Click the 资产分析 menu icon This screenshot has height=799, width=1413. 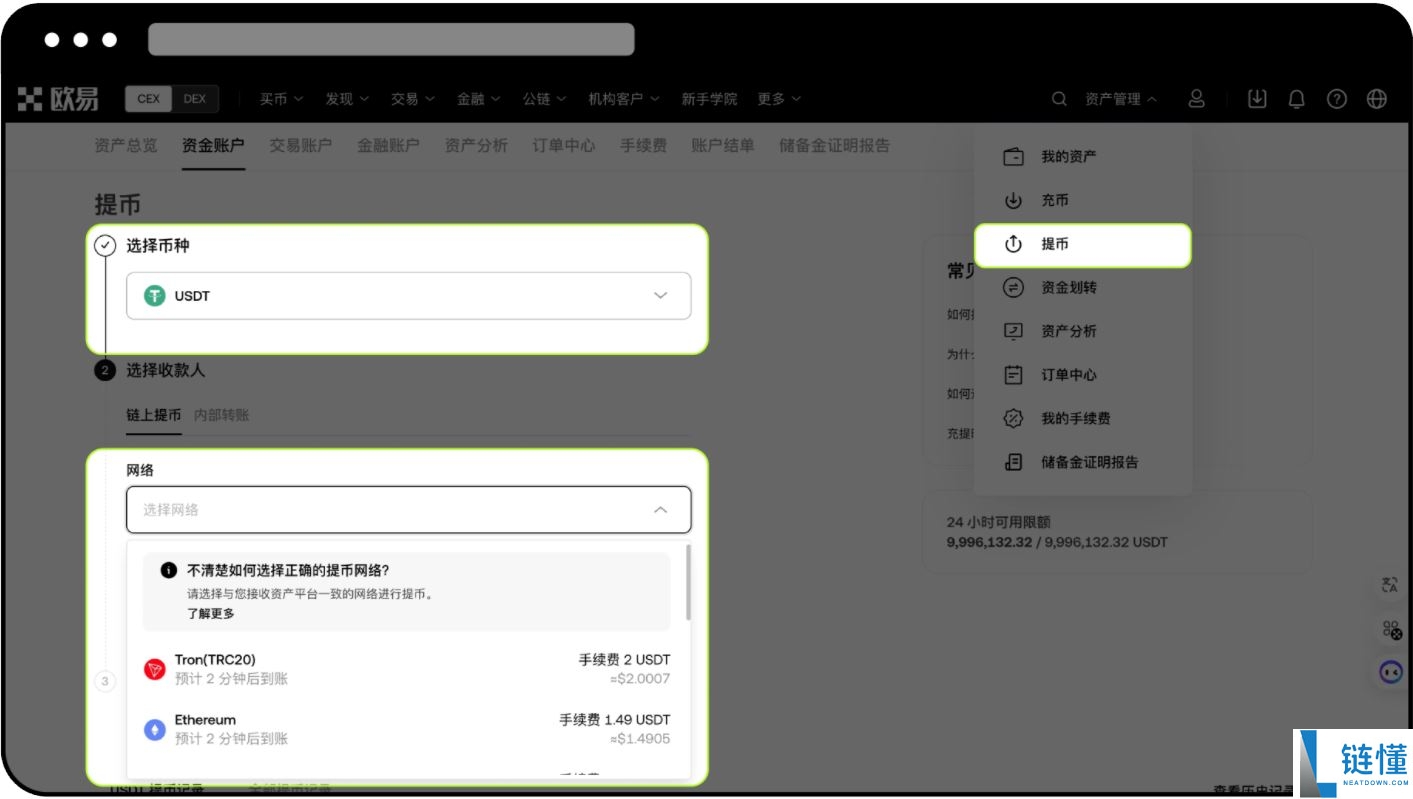(1013, 331)
